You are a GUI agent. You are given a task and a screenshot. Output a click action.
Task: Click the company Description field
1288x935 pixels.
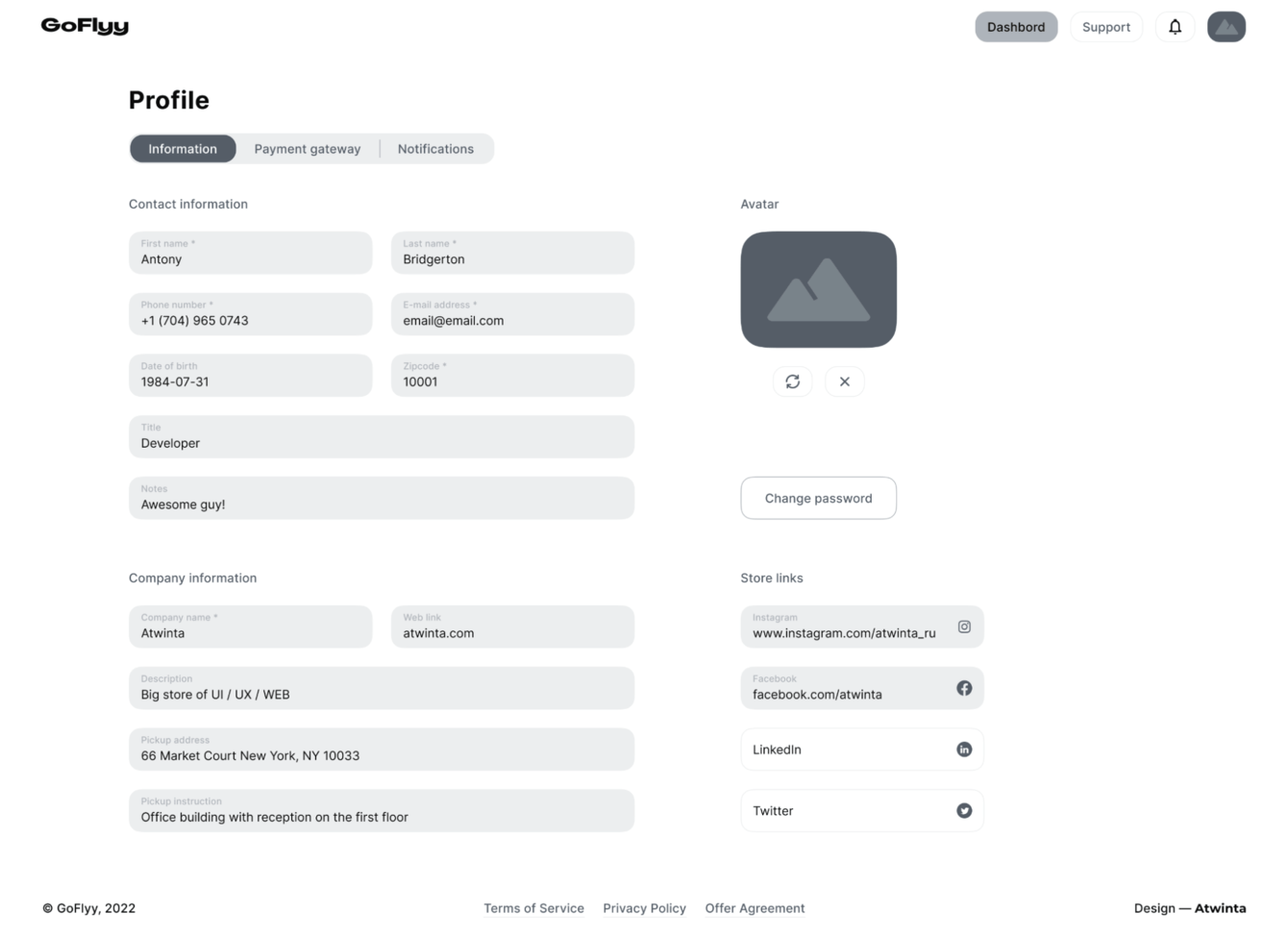tap(382, 688)
